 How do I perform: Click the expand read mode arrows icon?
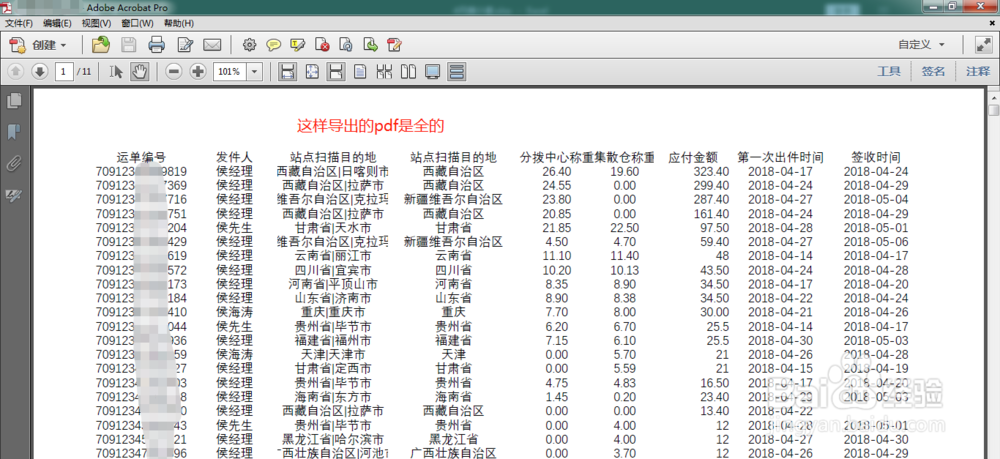coord(983,45)
